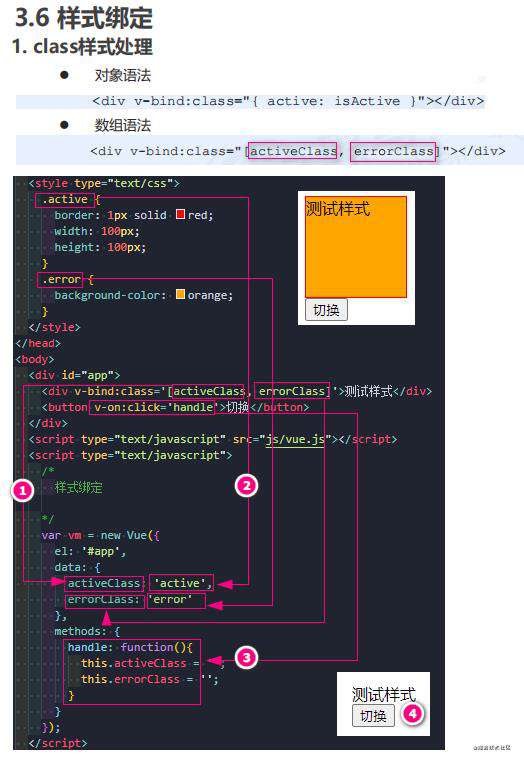The width and height of the screenshot is (524, 763).
Task: Click the red color swatch in the border rule
Action: [x=181, y=214]
